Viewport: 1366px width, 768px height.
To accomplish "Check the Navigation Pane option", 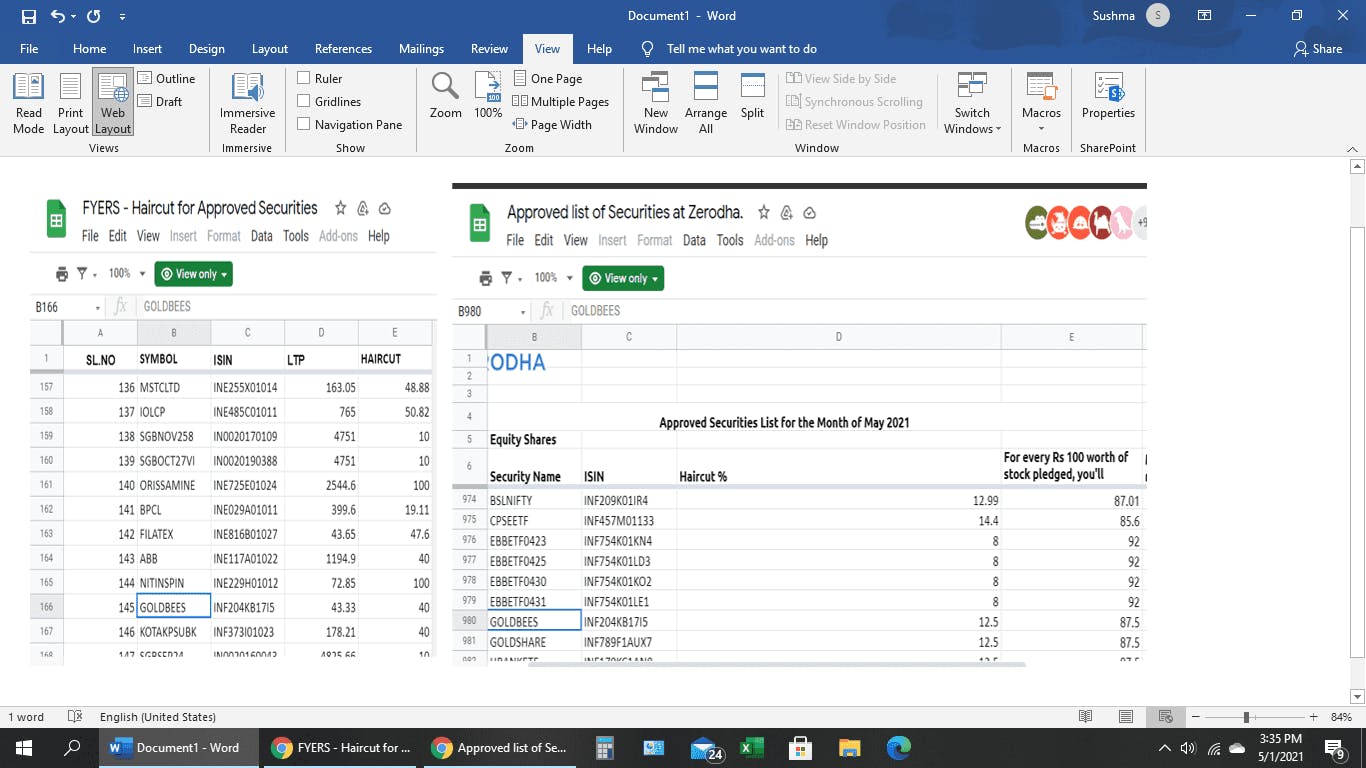I will (304, 124).
